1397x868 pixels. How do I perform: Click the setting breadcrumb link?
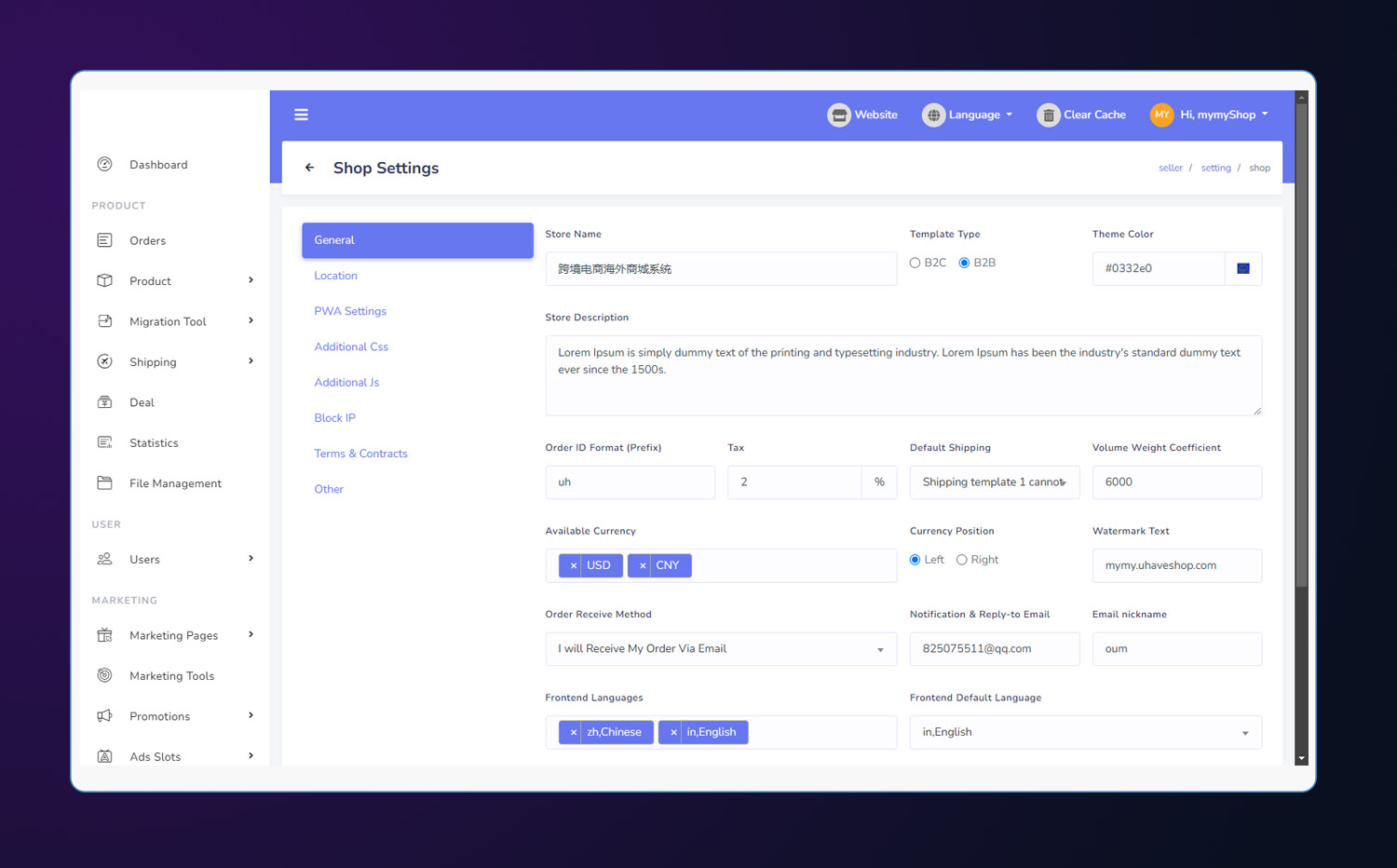coord(1215,169)
